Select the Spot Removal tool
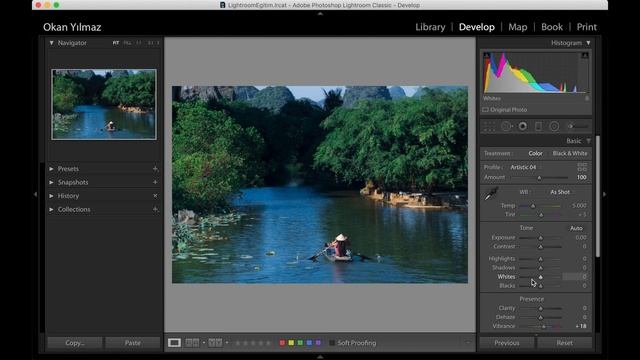Viewport: 640px width, 360px height. (507, 127)
